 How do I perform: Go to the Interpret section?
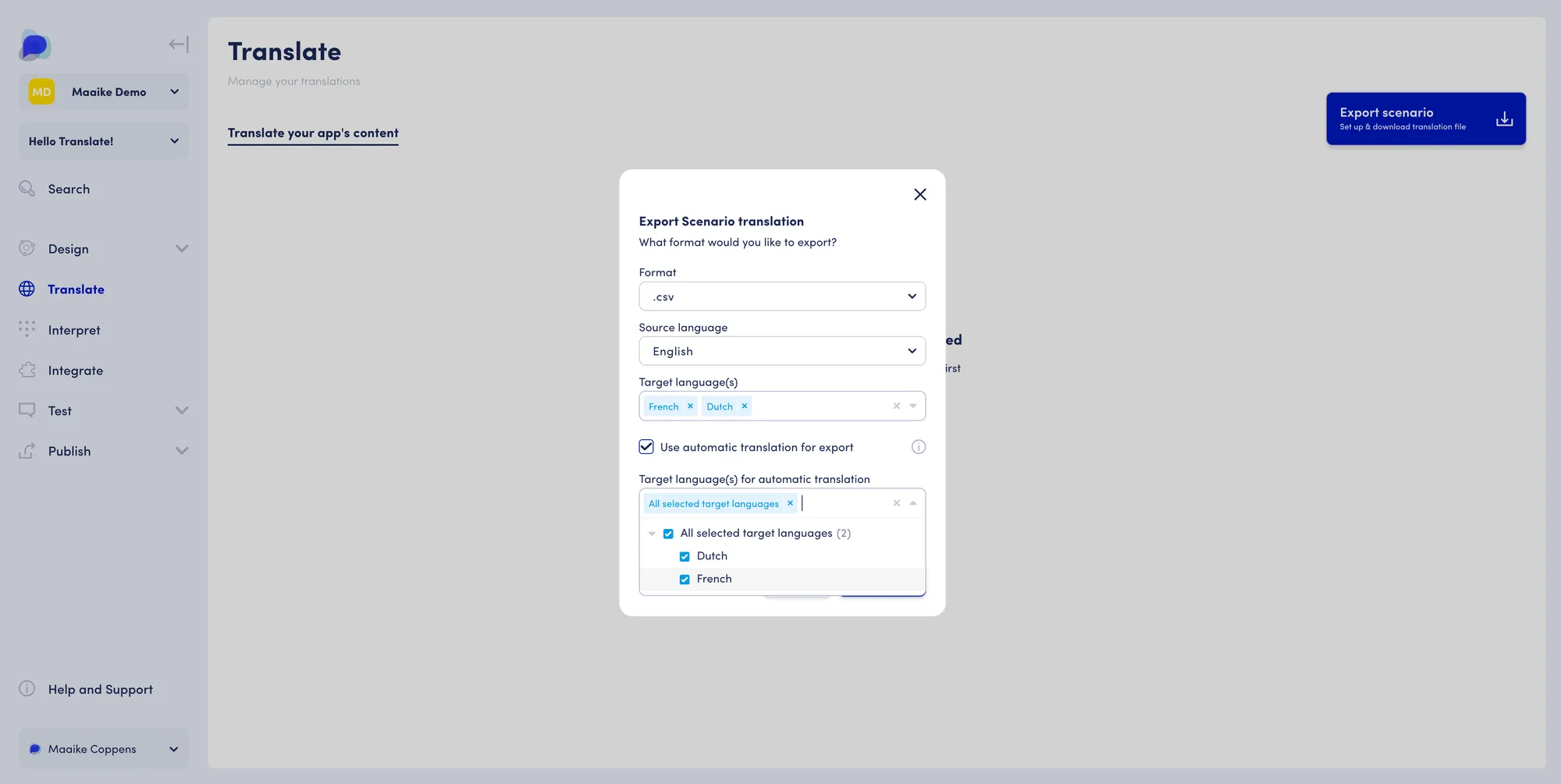[x=74, y=330]
